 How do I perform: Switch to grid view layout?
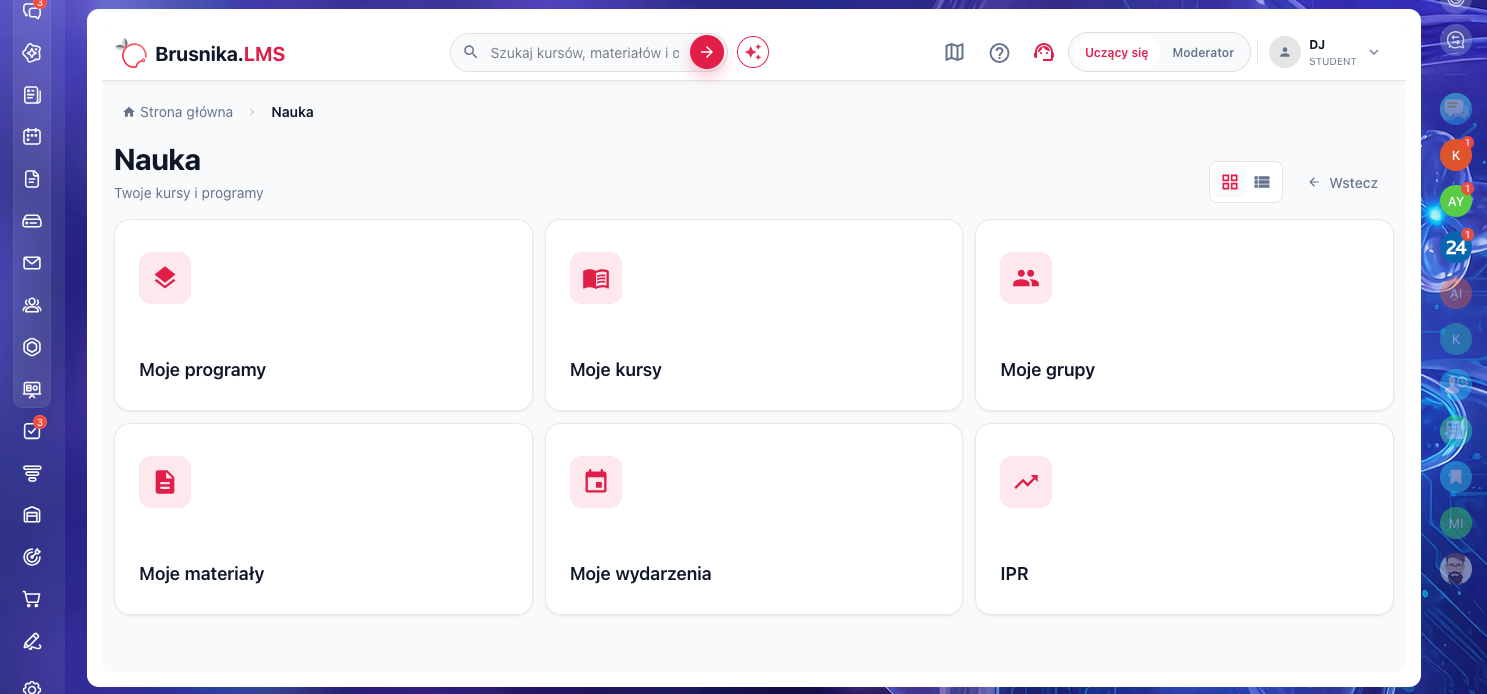tap(1230, 182)
